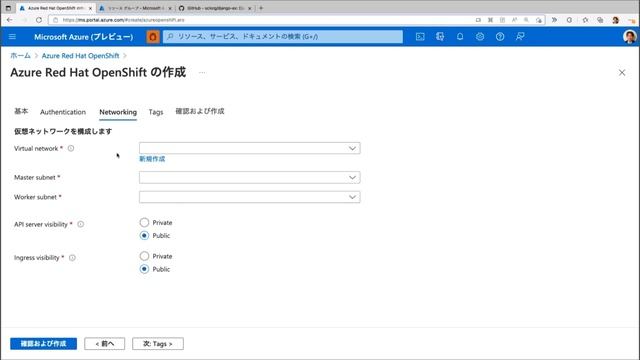Select Private for Ingress visibility
Viewport: 640px width, 360px height.
[x=144, y=256]
